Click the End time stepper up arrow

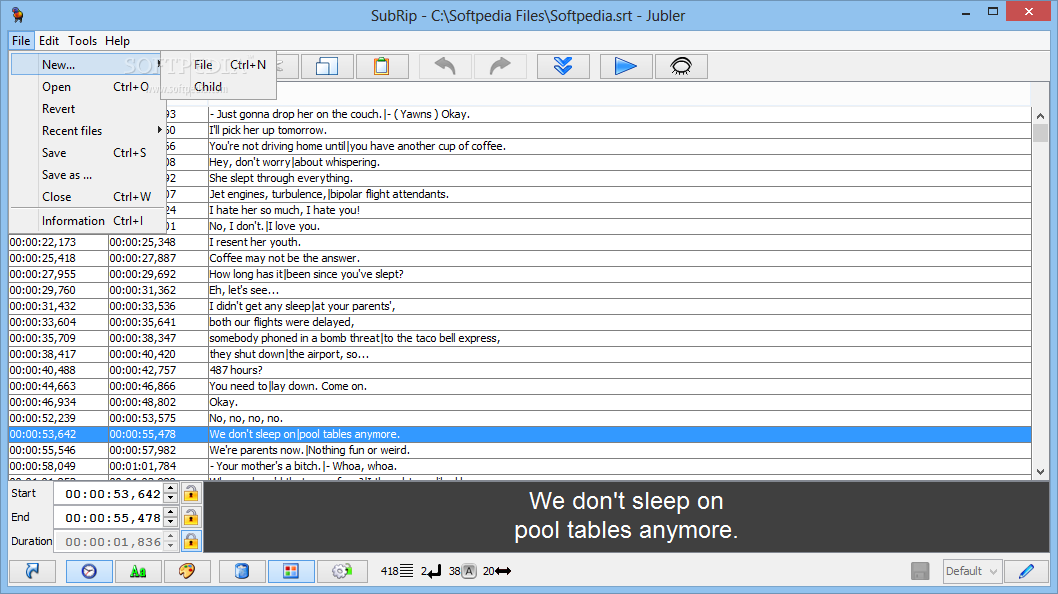[171, 513]
